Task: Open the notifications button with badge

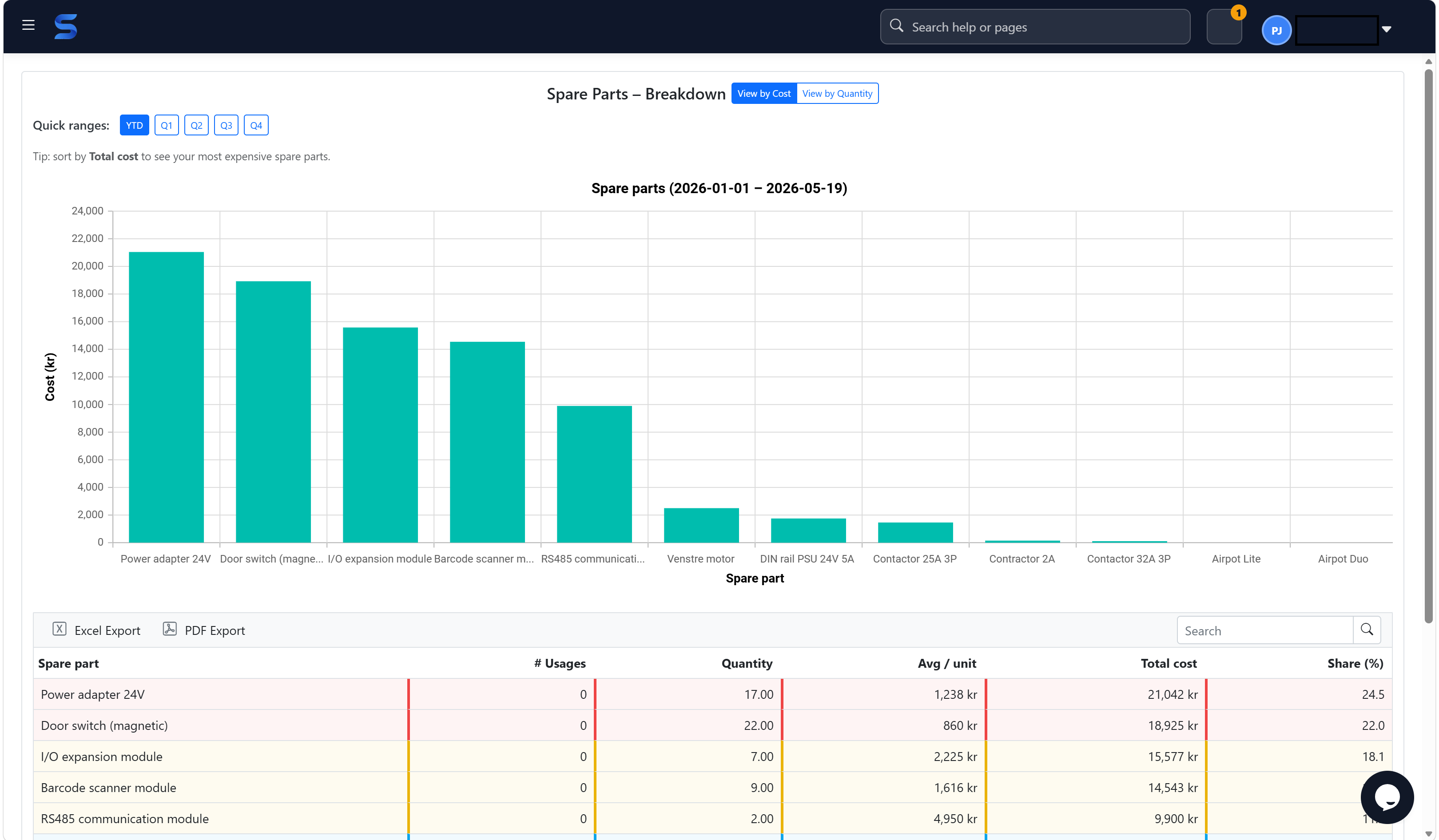Action: [1224, 27]
